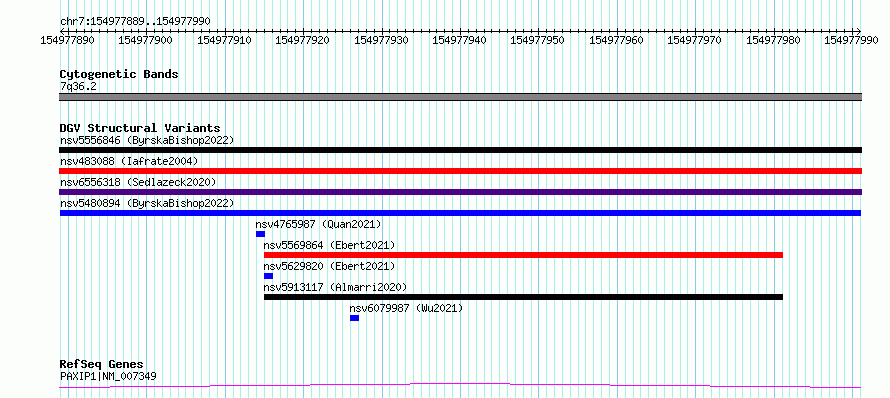This screenshot has height=398, width=890.
Task: Open the DGV Structural Variants track title
Action: pyautogui.click(x=140, y=128)
